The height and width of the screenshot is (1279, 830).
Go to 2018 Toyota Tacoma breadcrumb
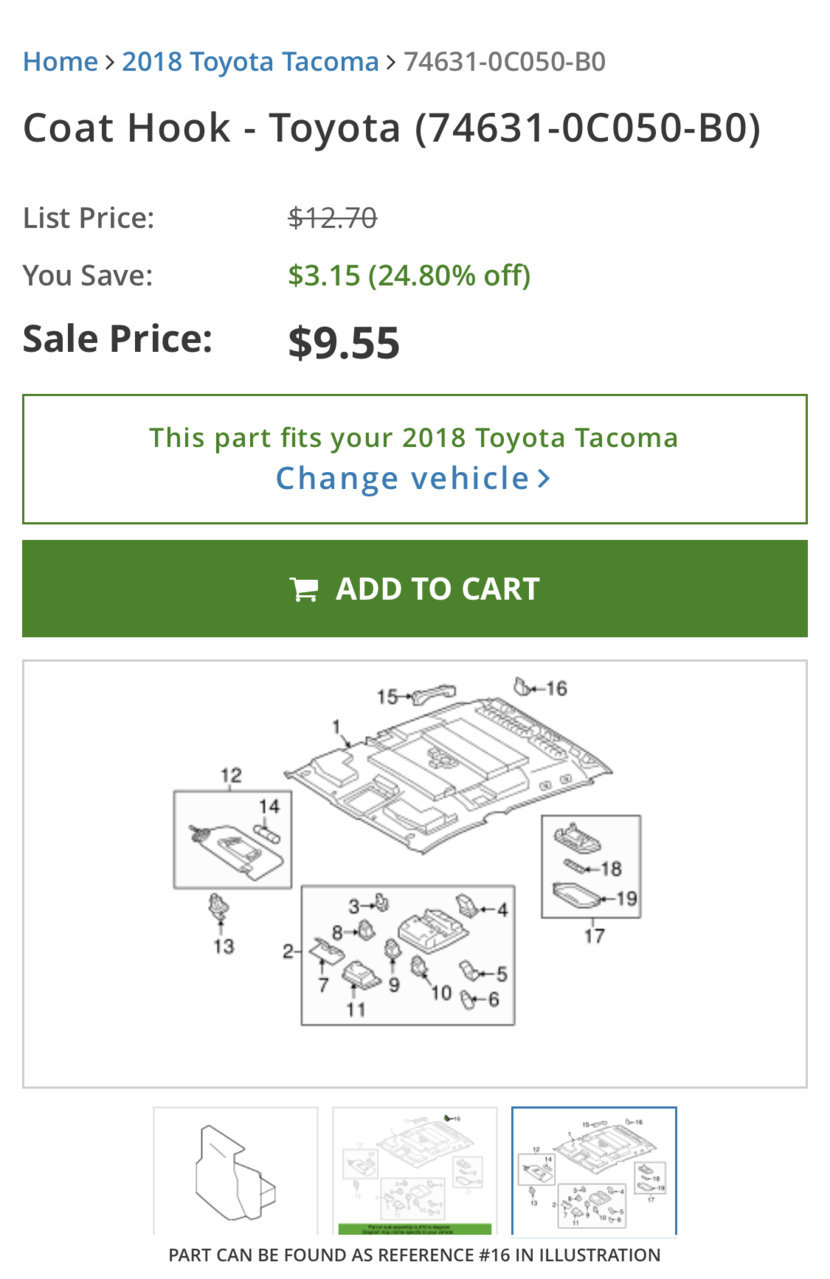point(250,62)
